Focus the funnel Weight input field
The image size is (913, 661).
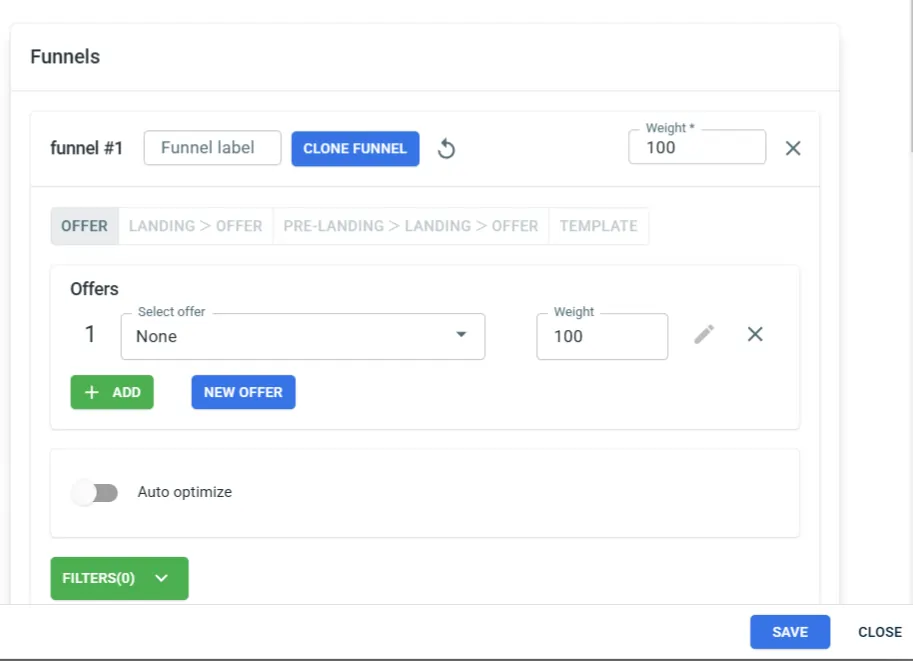(x=696, y=148)
